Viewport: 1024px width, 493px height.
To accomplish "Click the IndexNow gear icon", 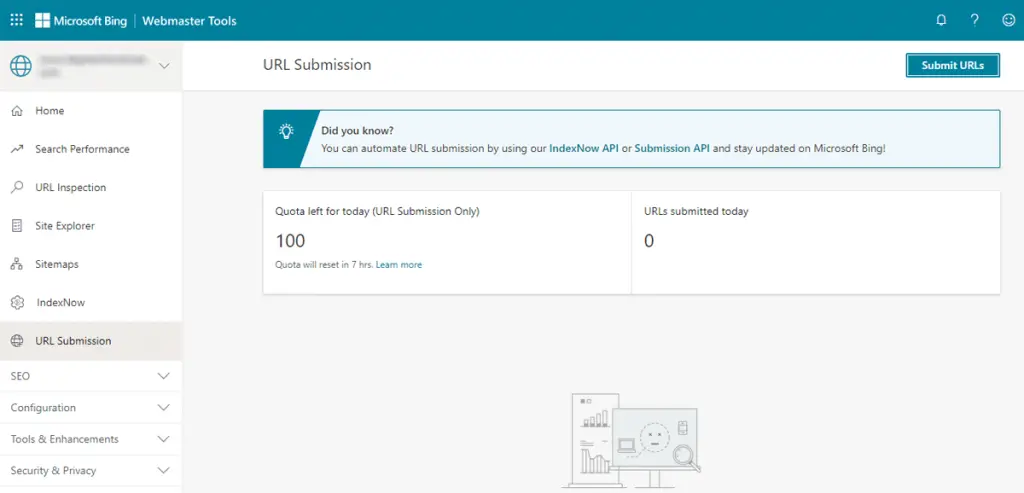I will pyautogui.click(x=18, y=303).
